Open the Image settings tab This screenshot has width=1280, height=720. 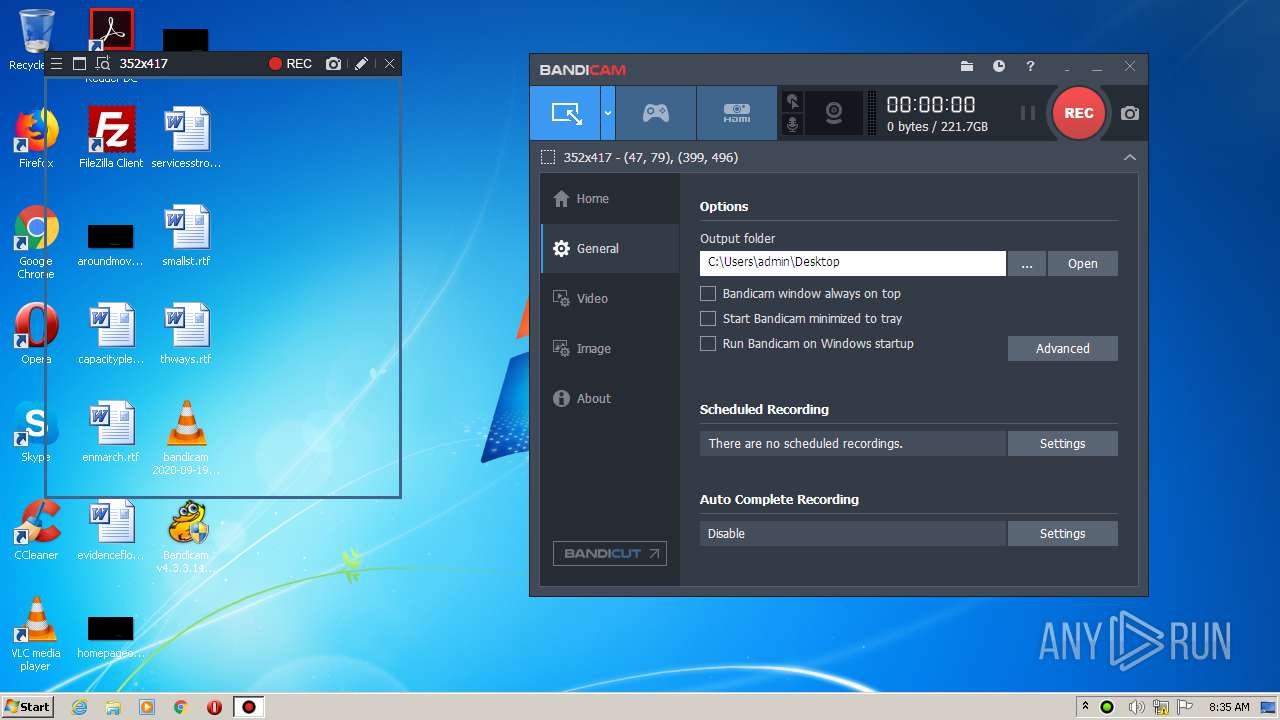[x=610, y=348]
